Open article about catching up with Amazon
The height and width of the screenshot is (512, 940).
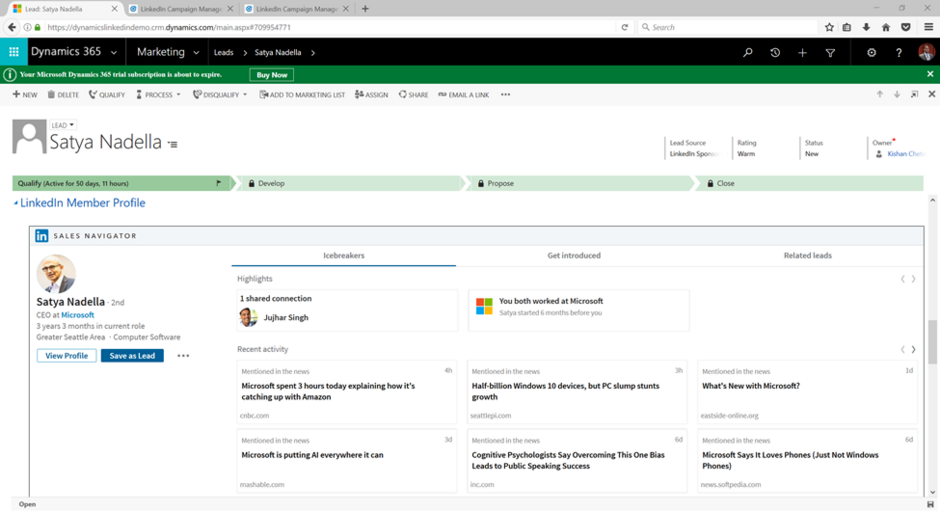[328, 391]
